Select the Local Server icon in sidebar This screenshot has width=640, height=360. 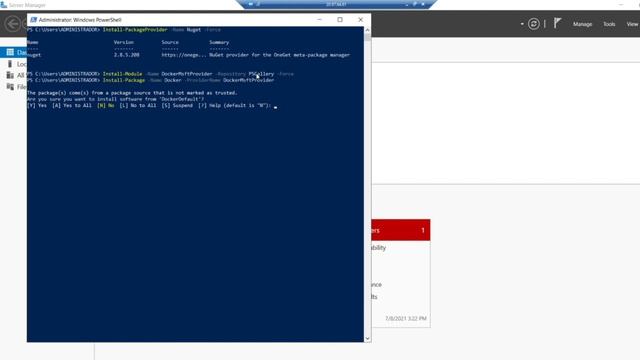pyautogui.click(x=10, y=64)
